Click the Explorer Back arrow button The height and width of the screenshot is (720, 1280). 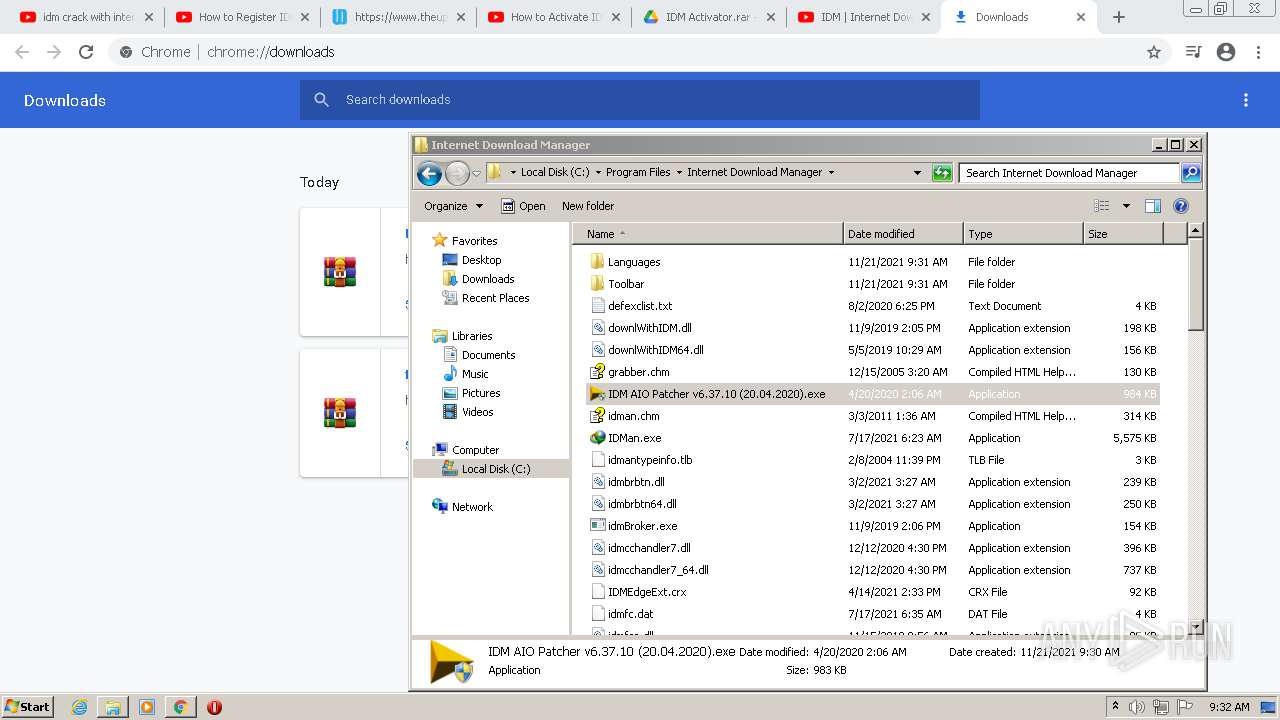(x=429, y=173)
